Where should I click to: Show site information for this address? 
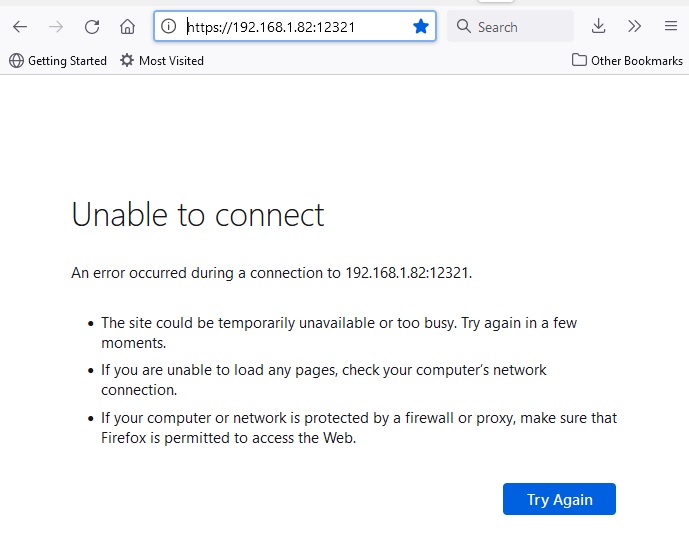(169, 26)
